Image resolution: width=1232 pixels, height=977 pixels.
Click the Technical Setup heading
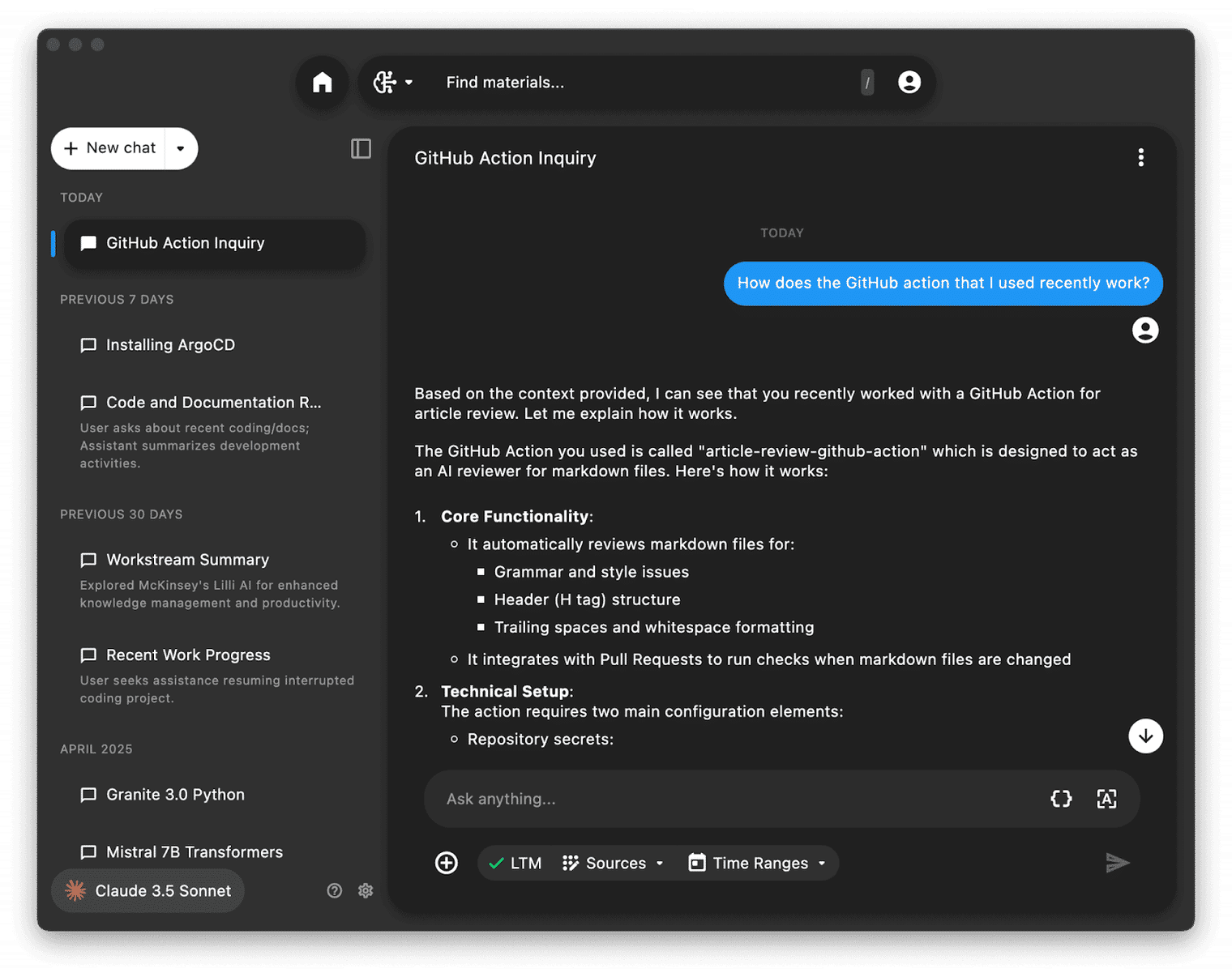505,692
